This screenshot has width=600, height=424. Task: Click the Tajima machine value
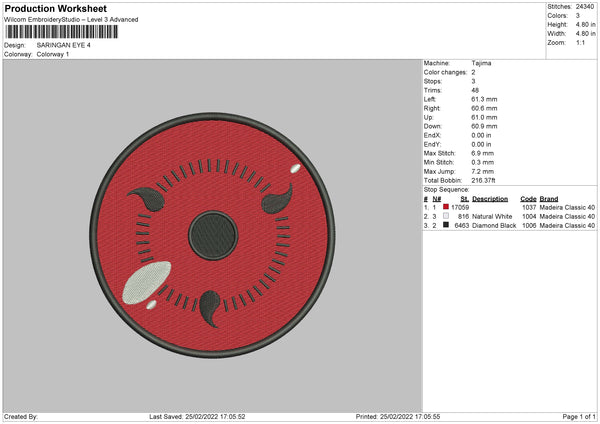481,63
